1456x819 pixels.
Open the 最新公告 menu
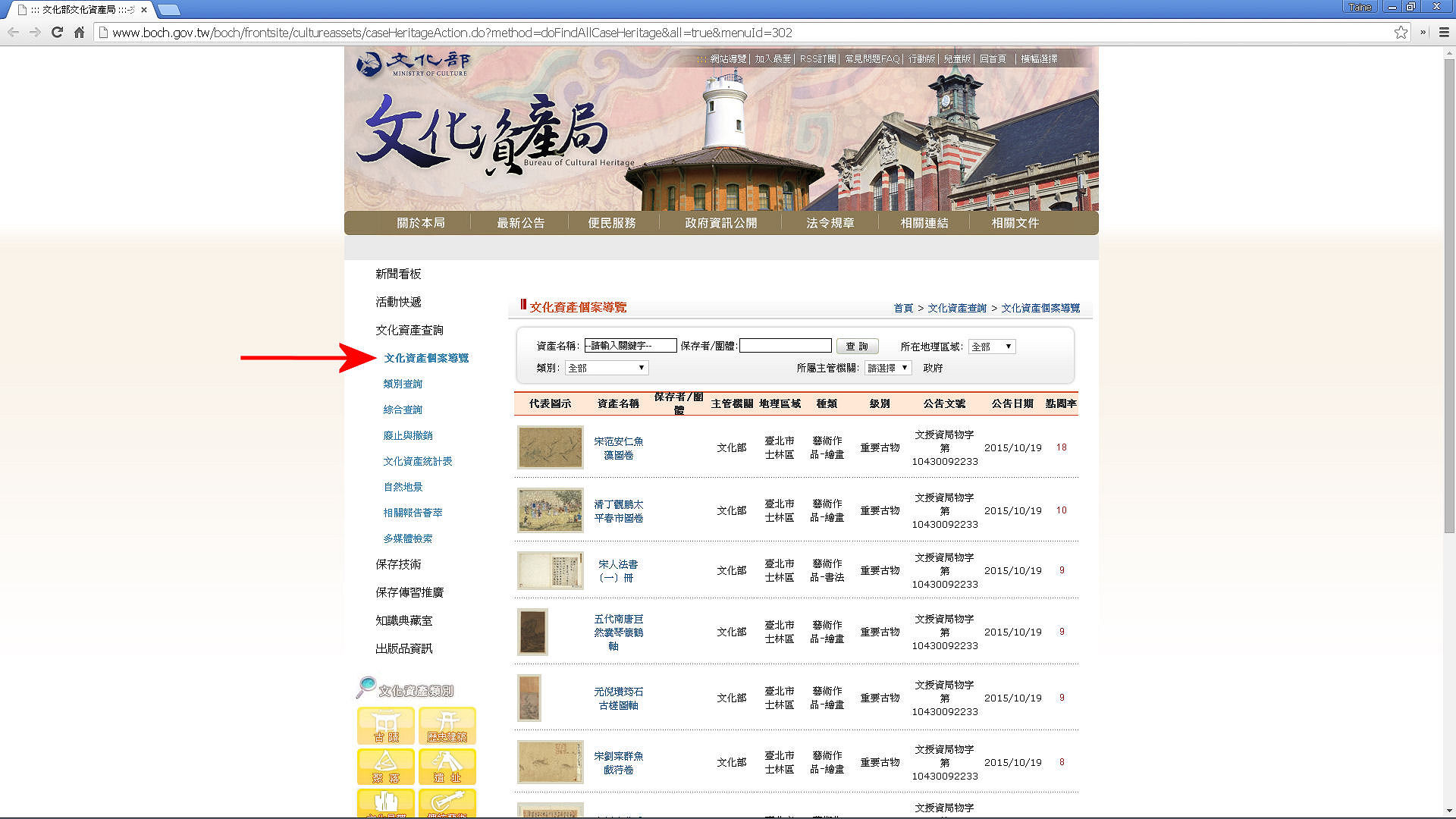tap(521, 223)
